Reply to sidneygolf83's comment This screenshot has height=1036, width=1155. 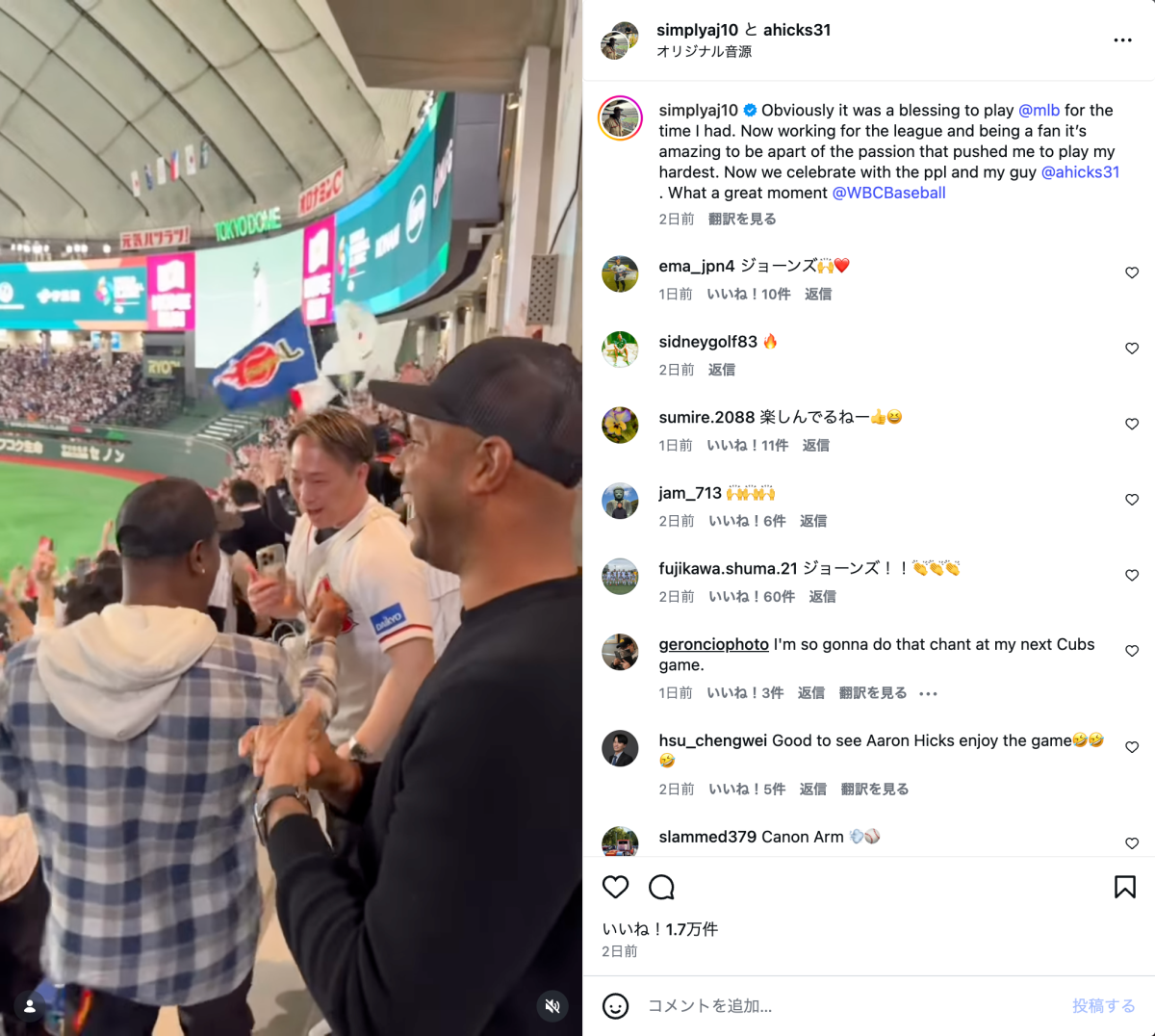721,370
